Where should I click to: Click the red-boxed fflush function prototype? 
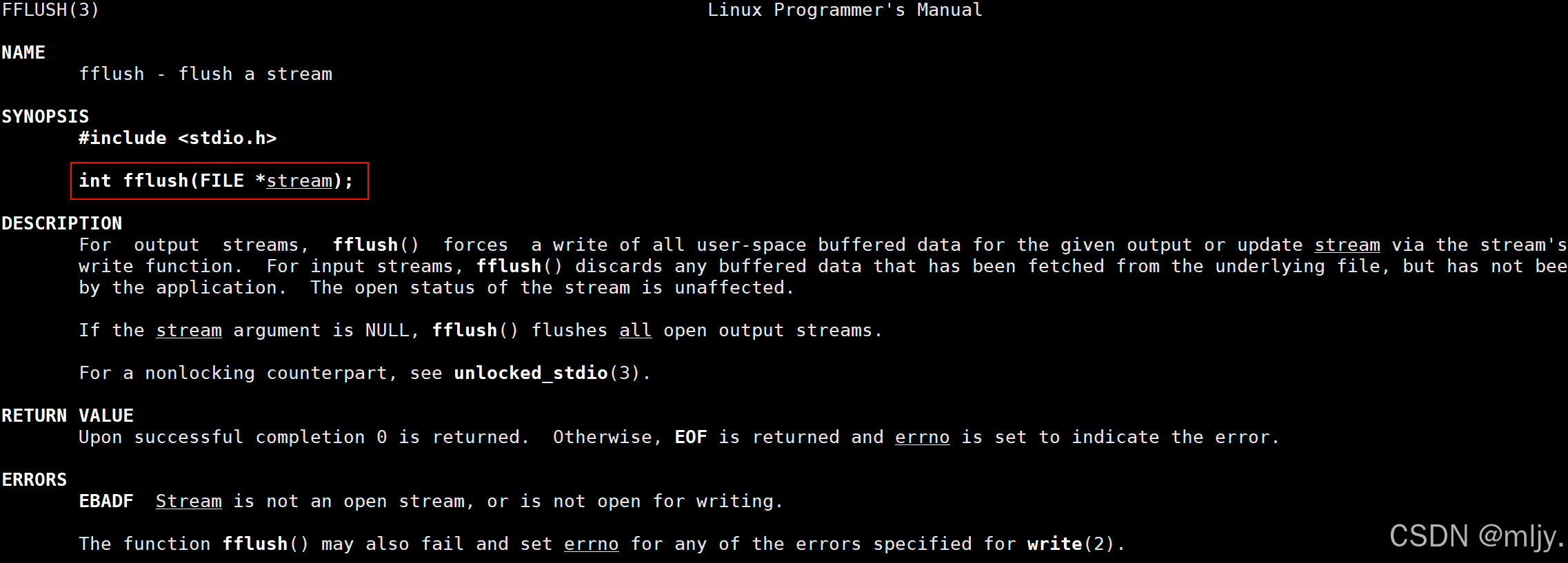219,181
